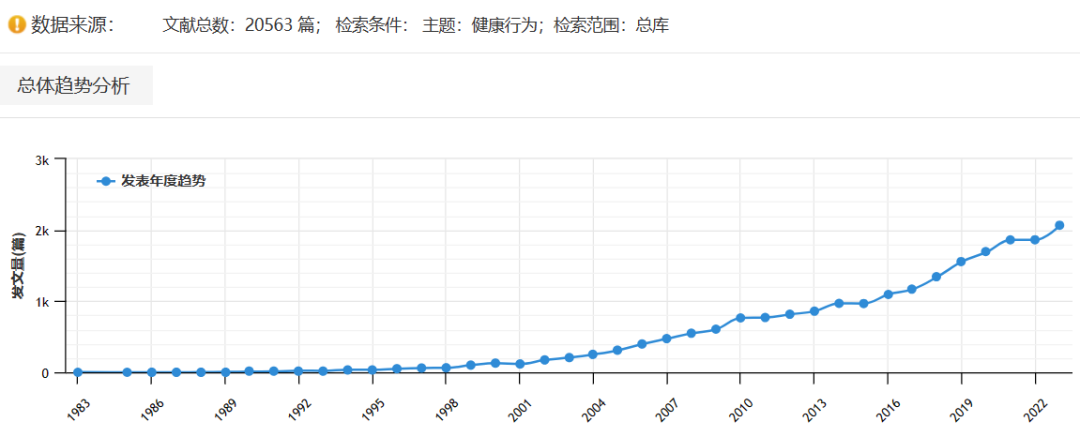Open the 总体趋势分析 tab
Viewport: 1080px width, 437px height.
(x=74, y=86)
